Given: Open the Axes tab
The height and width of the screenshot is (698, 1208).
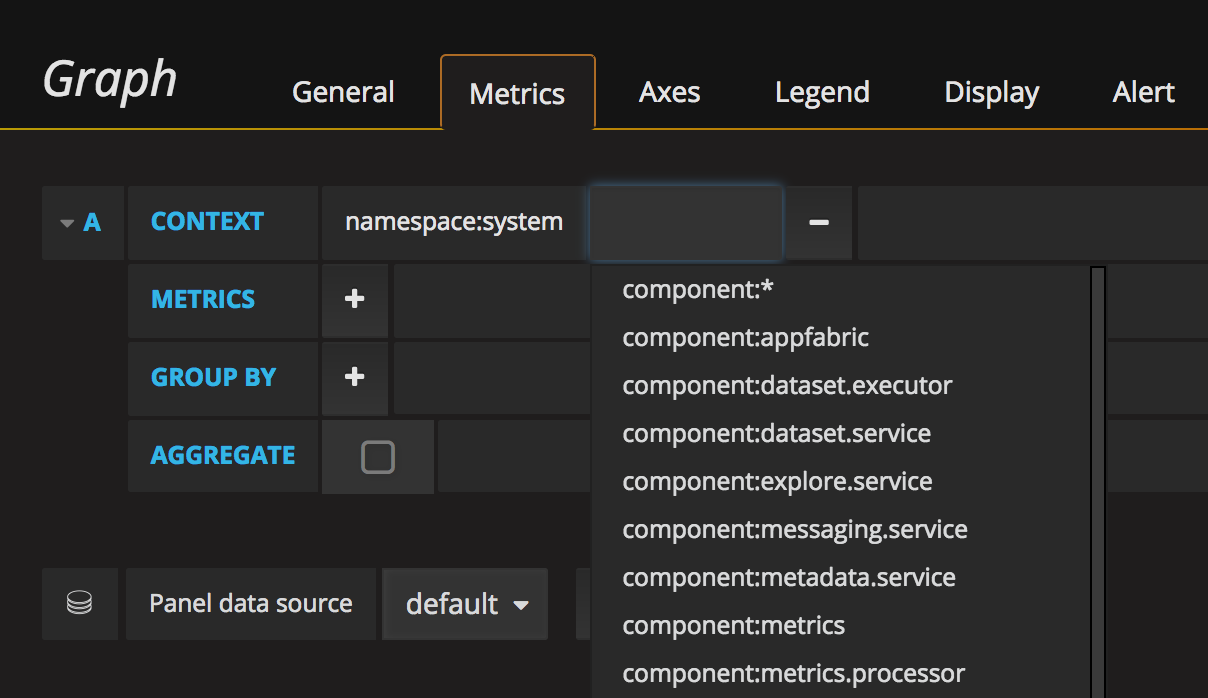Looking at the screenshot, I should coord(669,93).
